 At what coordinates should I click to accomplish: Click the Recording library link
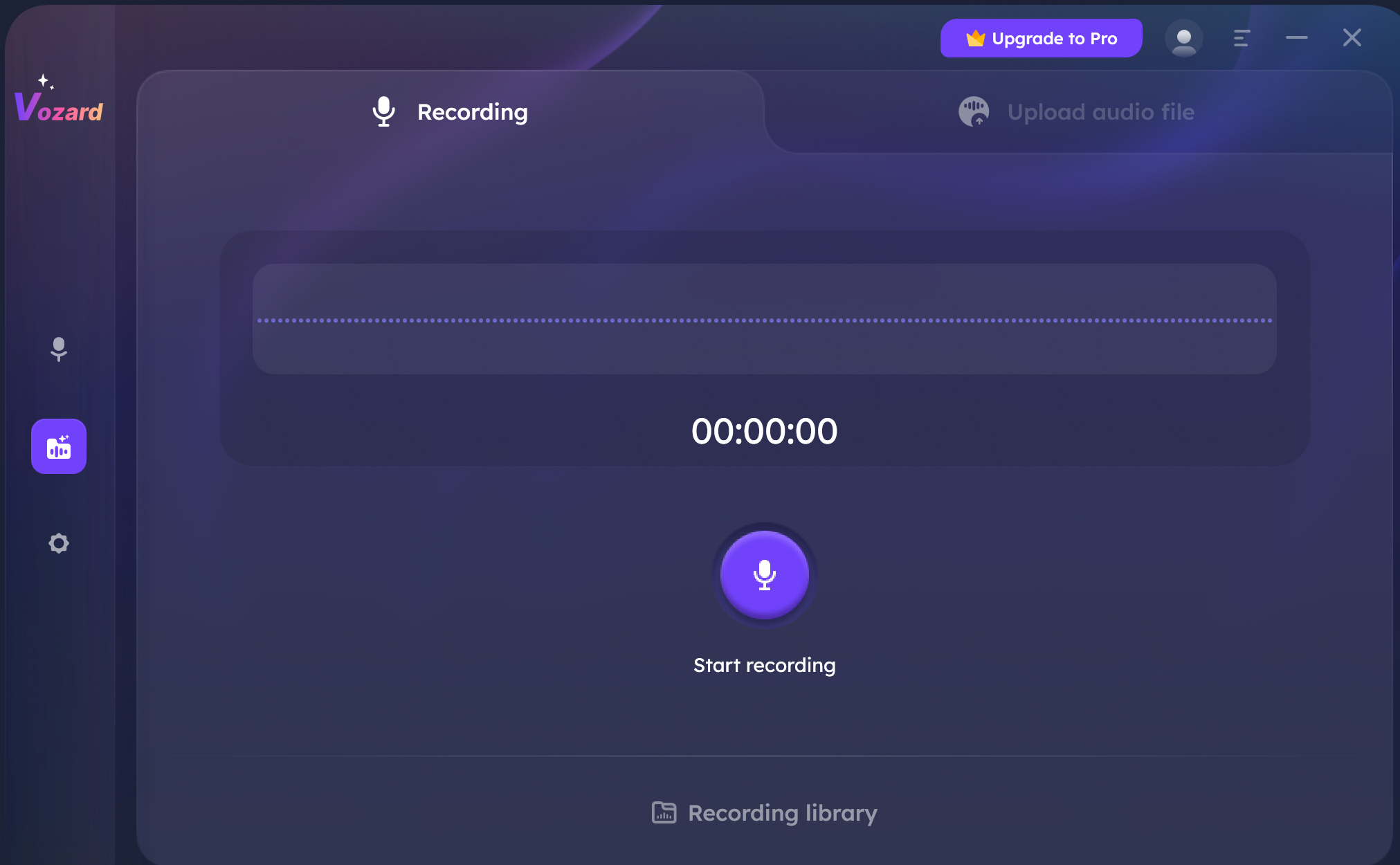click(x=764, y=812)
